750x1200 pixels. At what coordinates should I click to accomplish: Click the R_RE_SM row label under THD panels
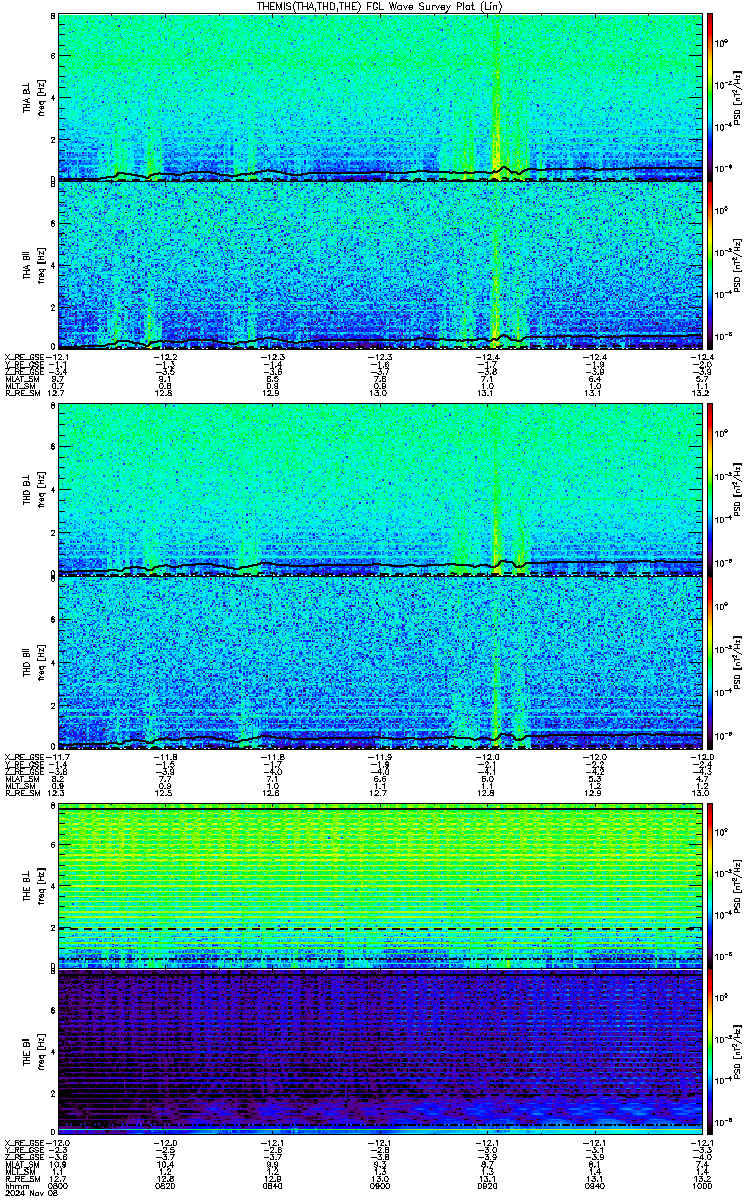pyautogui.click(x=22, y=793)
